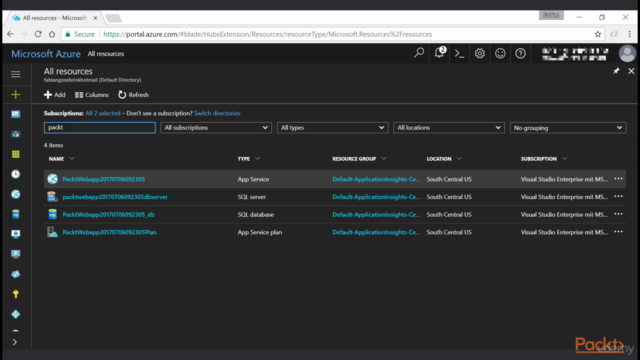
Task: Open packtwebapp20170706092305dbserver SQL server
Action: tap(115, 197)
